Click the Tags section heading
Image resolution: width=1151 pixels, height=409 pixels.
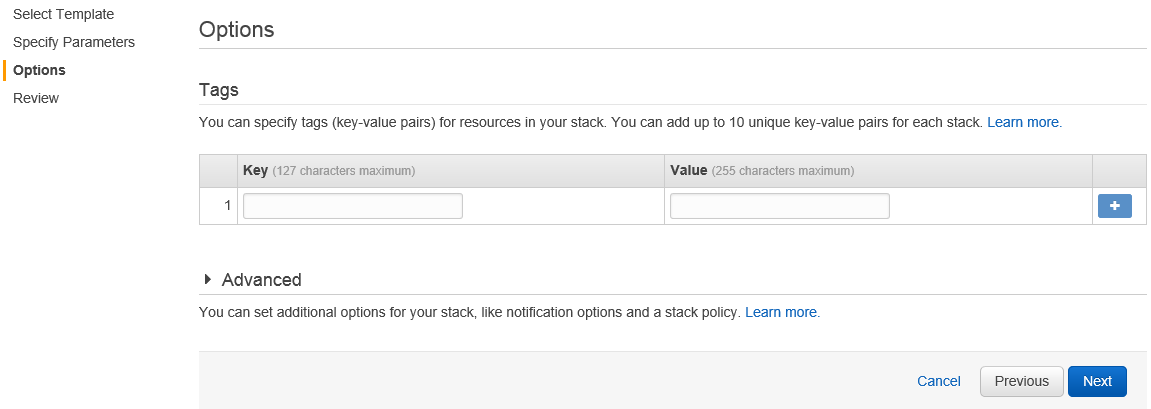pyautogui.click(x=219, y=90)
